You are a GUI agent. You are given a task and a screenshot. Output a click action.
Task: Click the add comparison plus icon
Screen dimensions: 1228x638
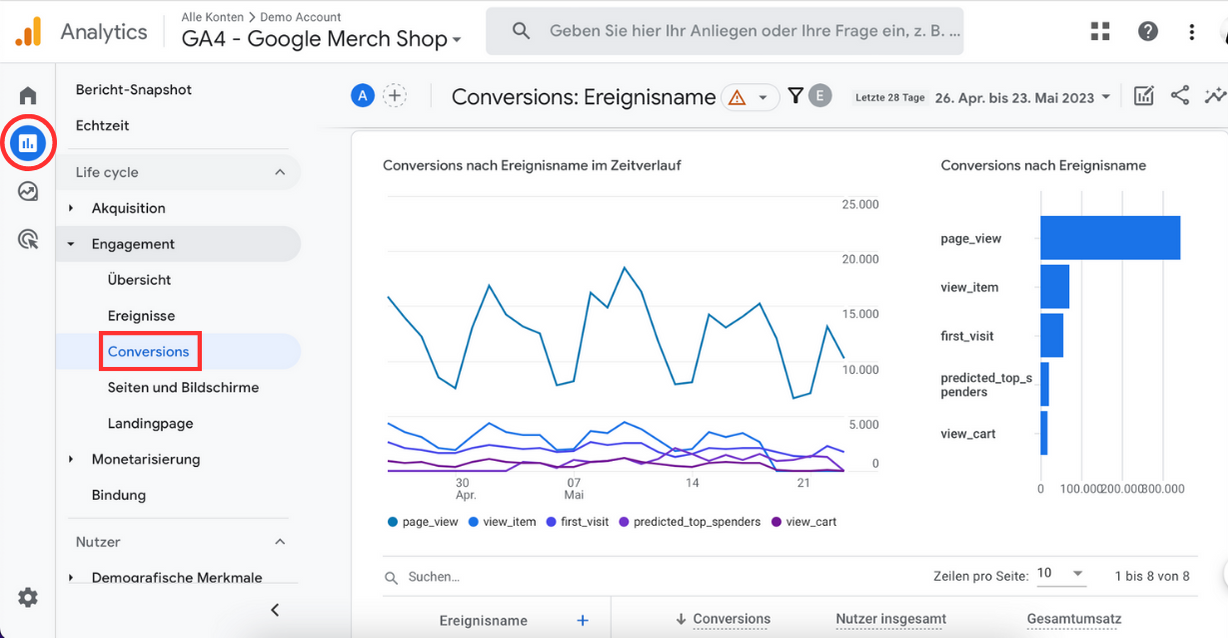click(x=395, y=96)
